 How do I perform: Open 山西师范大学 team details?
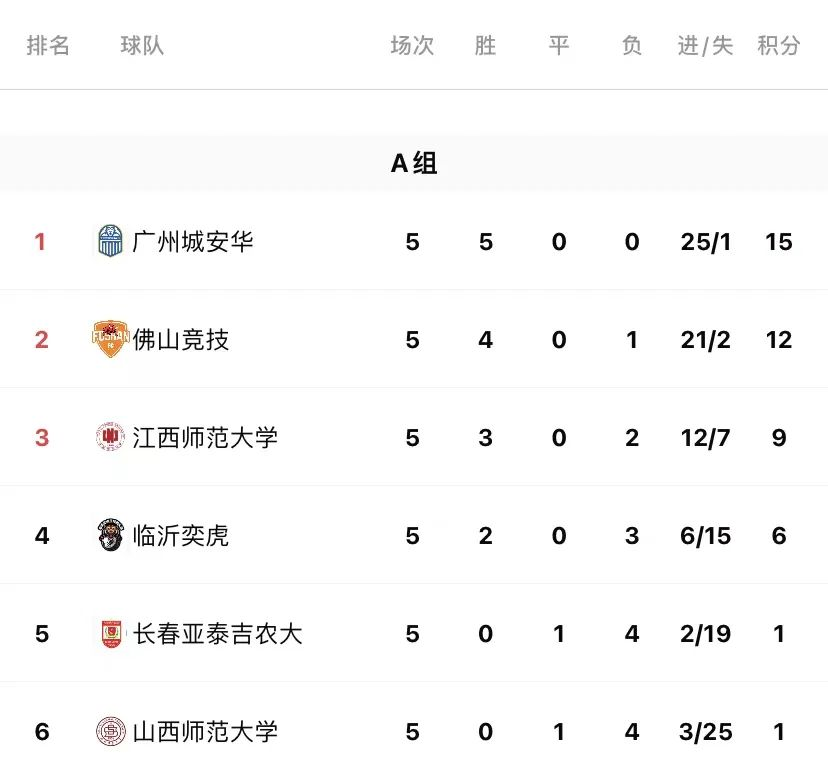click(x=205, y=732)
